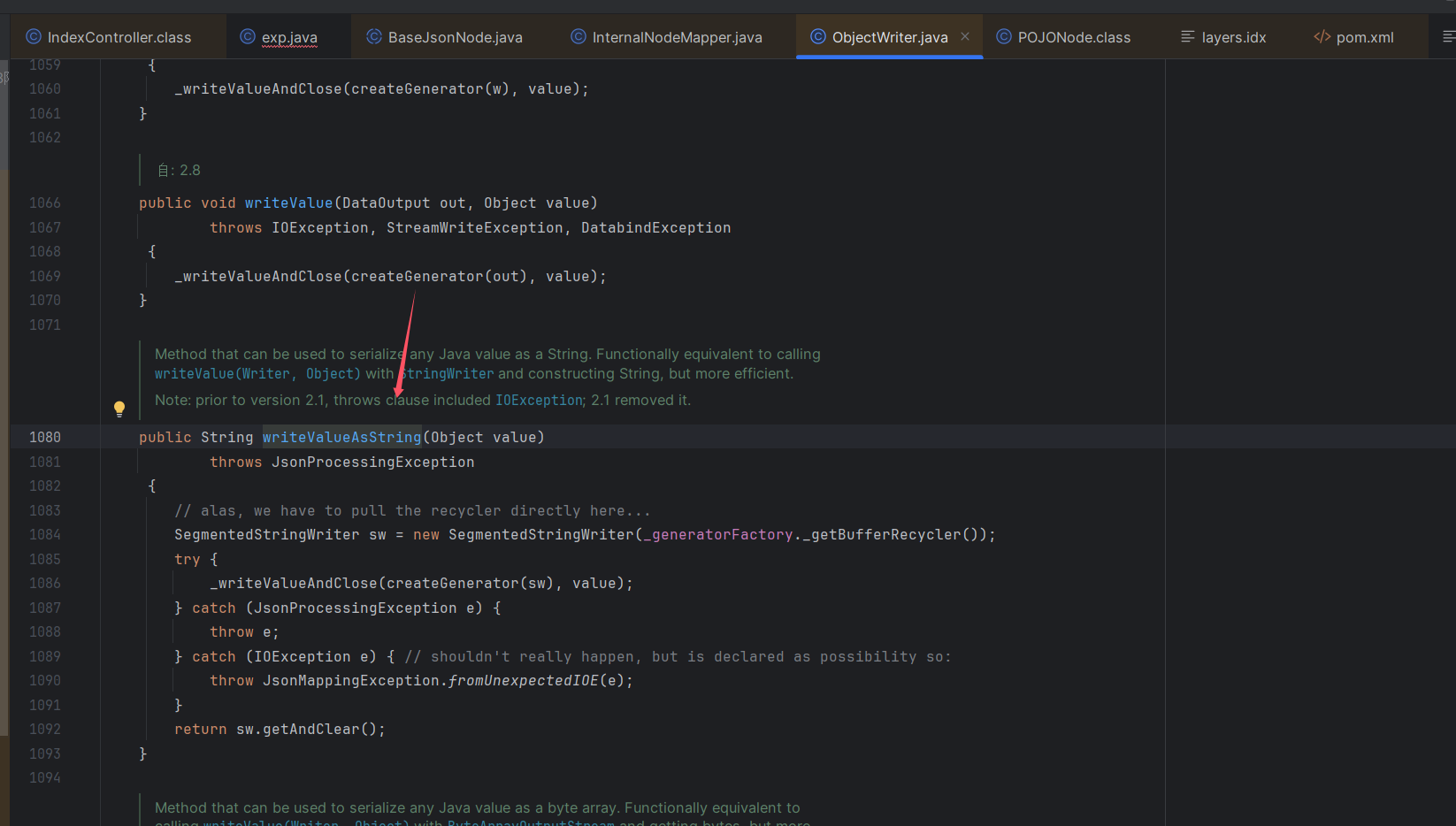The height and width of the screenshot is (826, 1456).
Task: Click fromUnexpectedIOE method call
Action: point(524,680)
